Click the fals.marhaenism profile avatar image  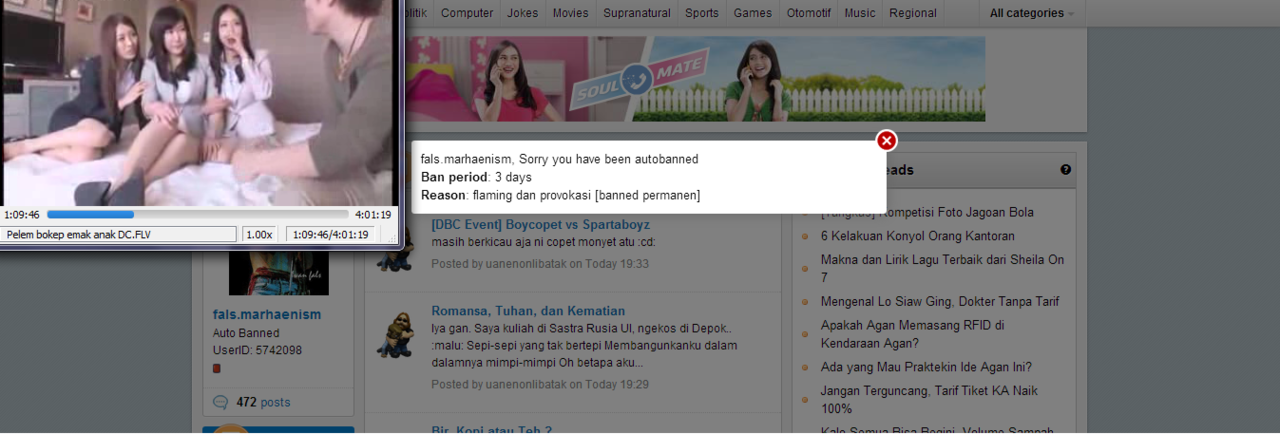coord(278,272)
